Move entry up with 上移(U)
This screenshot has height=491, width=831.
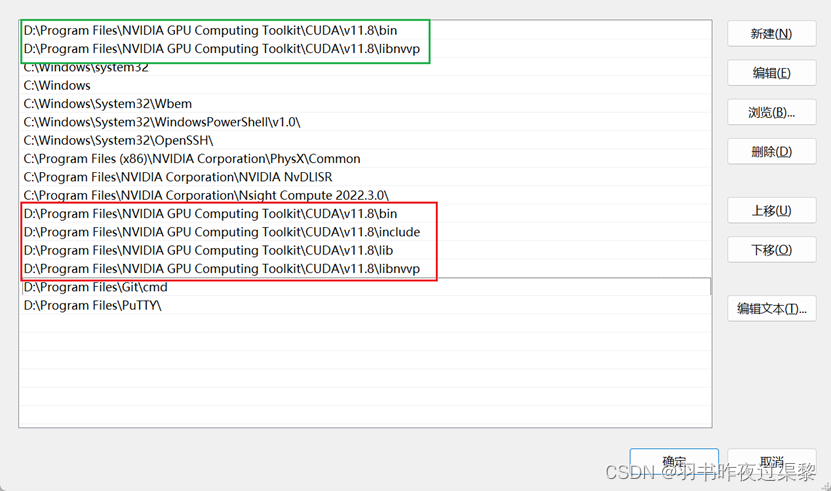click(772, 211)
